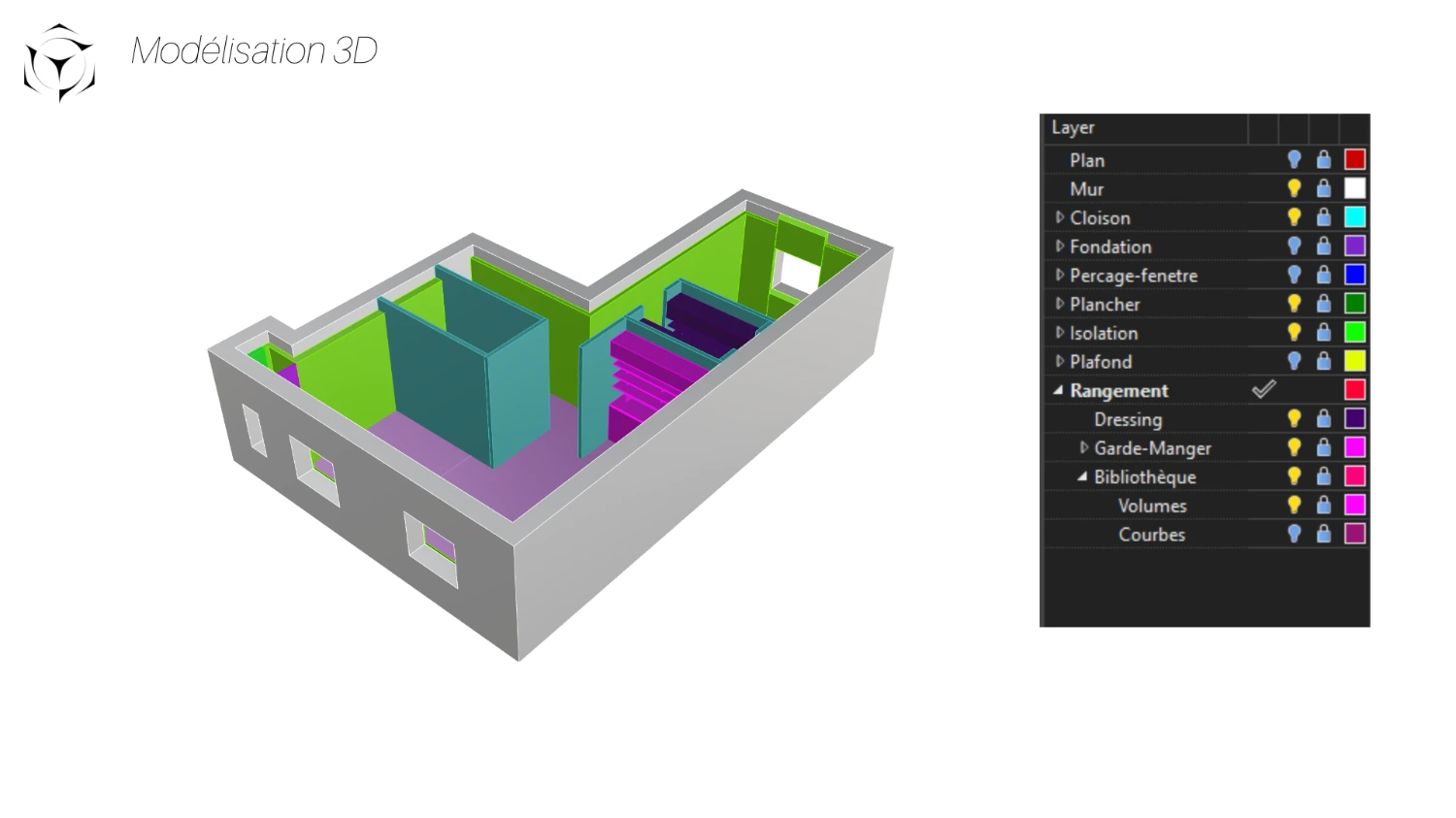The height and width of the screenshot is (818, 1456).
Task: Lock the Cloison layer
Action: pos(1323,217)
